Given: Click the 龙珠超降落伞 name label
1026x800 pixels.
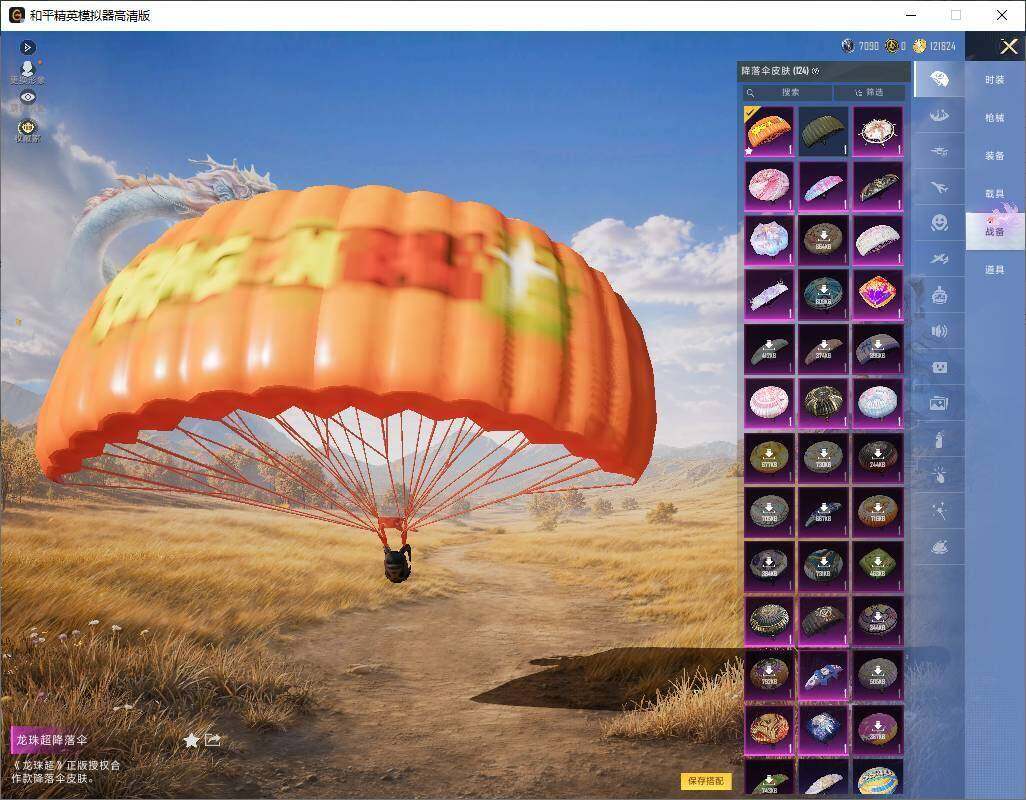Looking at the screenshot, I should coord(52,740).
